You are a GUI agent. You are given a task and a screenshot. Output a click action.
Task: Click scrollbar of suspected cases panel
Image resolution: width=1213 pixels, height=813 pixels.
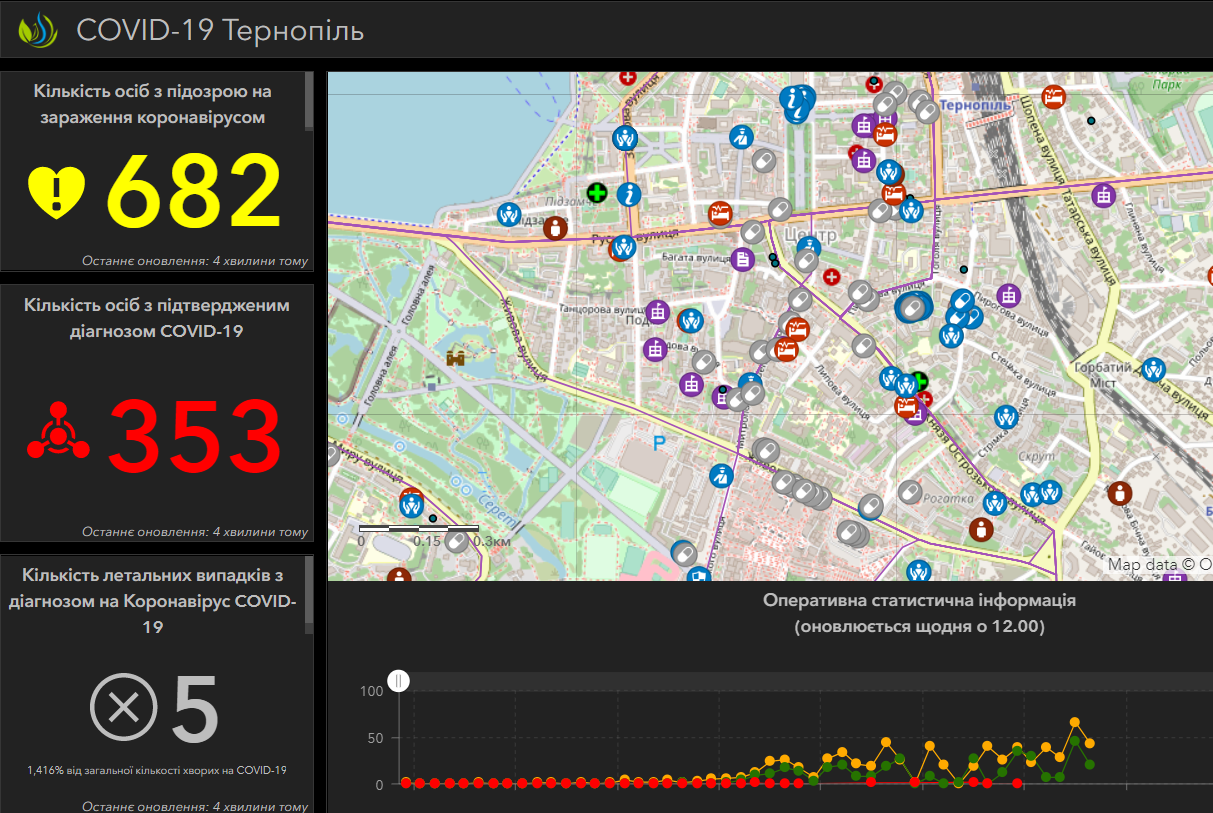[309, 100]
